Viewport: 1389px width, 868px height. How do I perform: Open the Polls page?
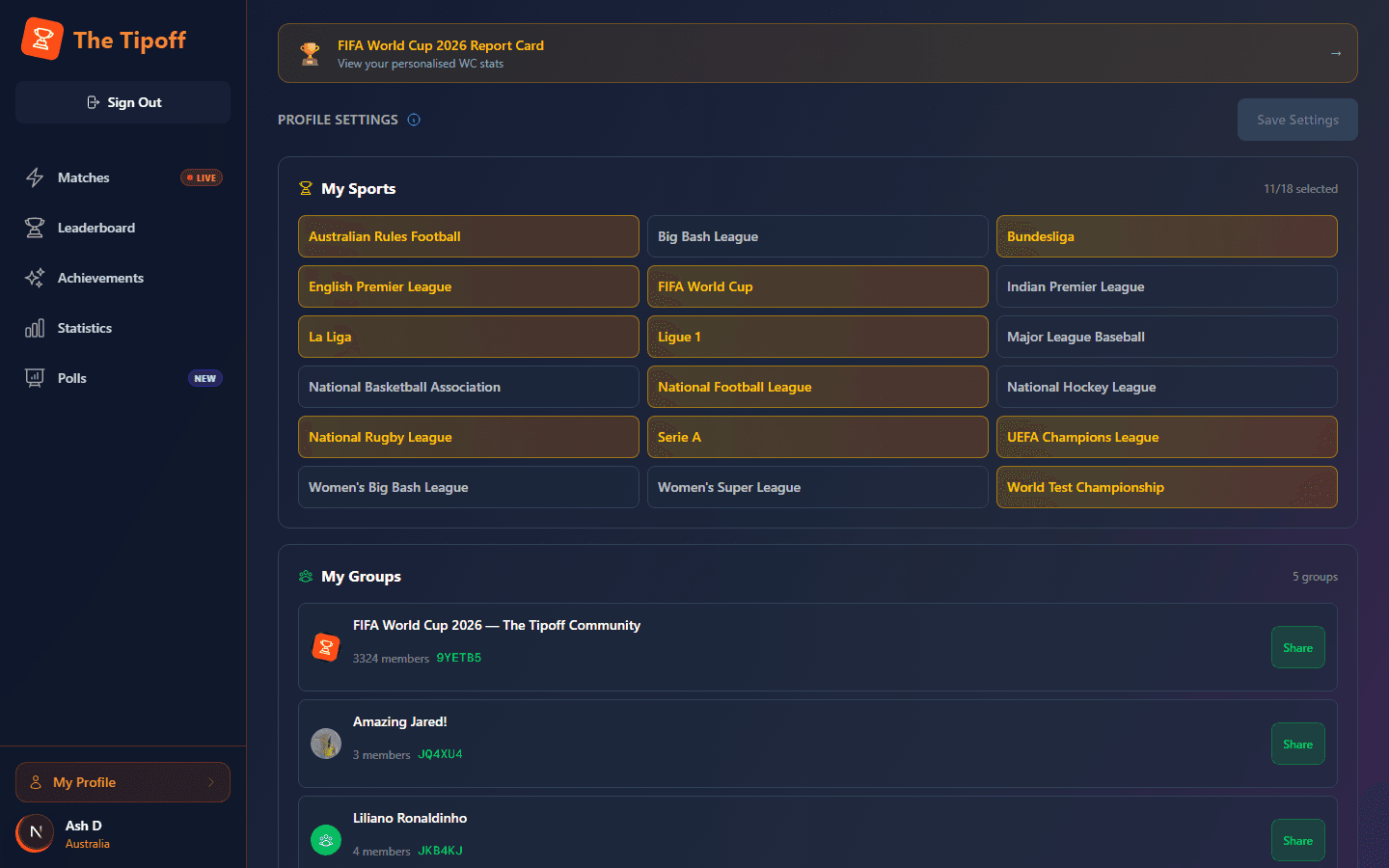click(x=123, y=378)
